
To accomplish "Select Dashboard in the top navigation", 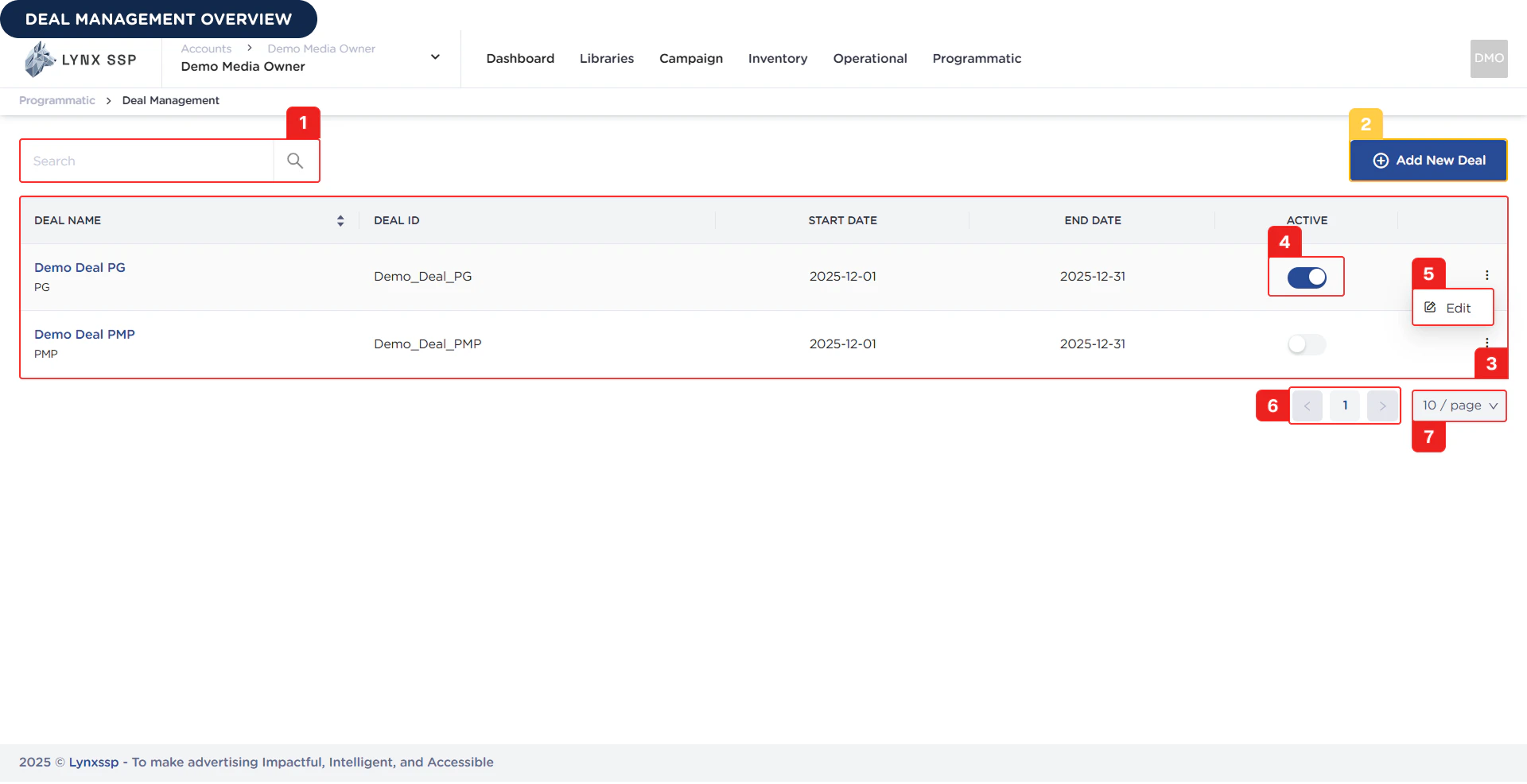I will 519,58.
